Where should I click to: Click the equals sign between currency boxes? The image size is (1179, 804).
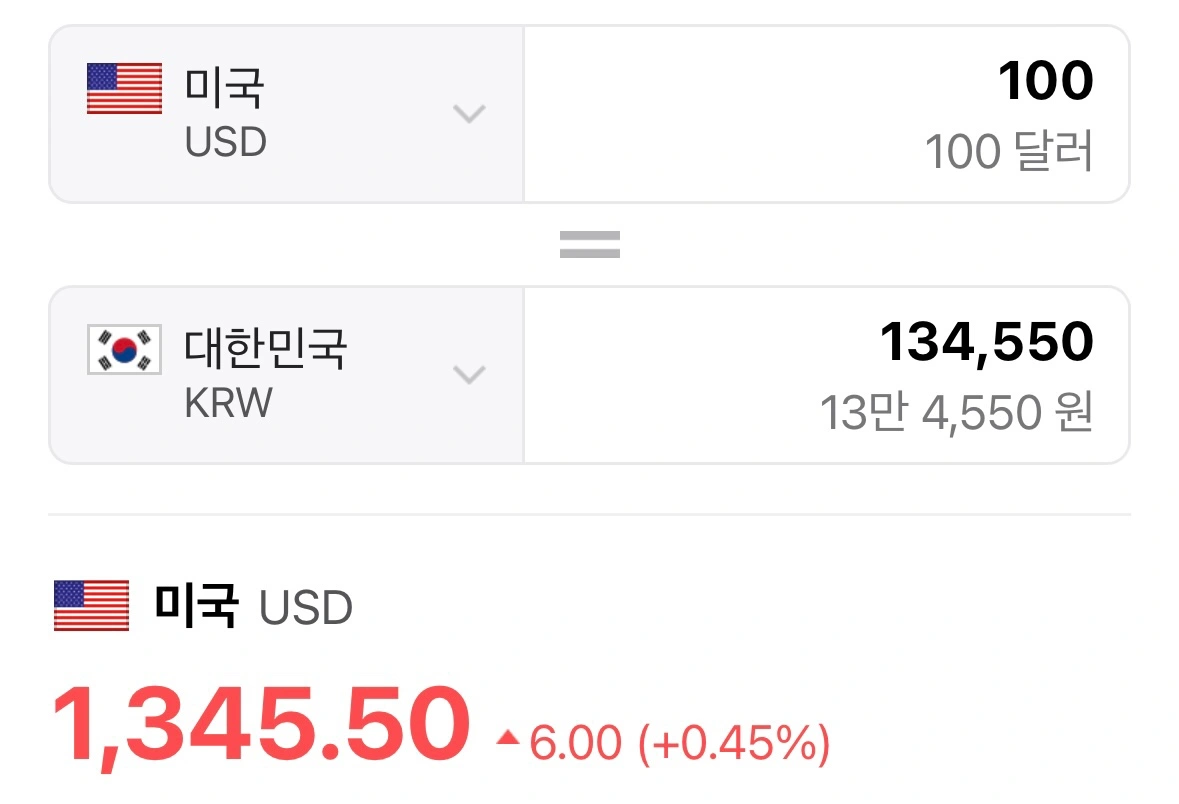point(589,245)
